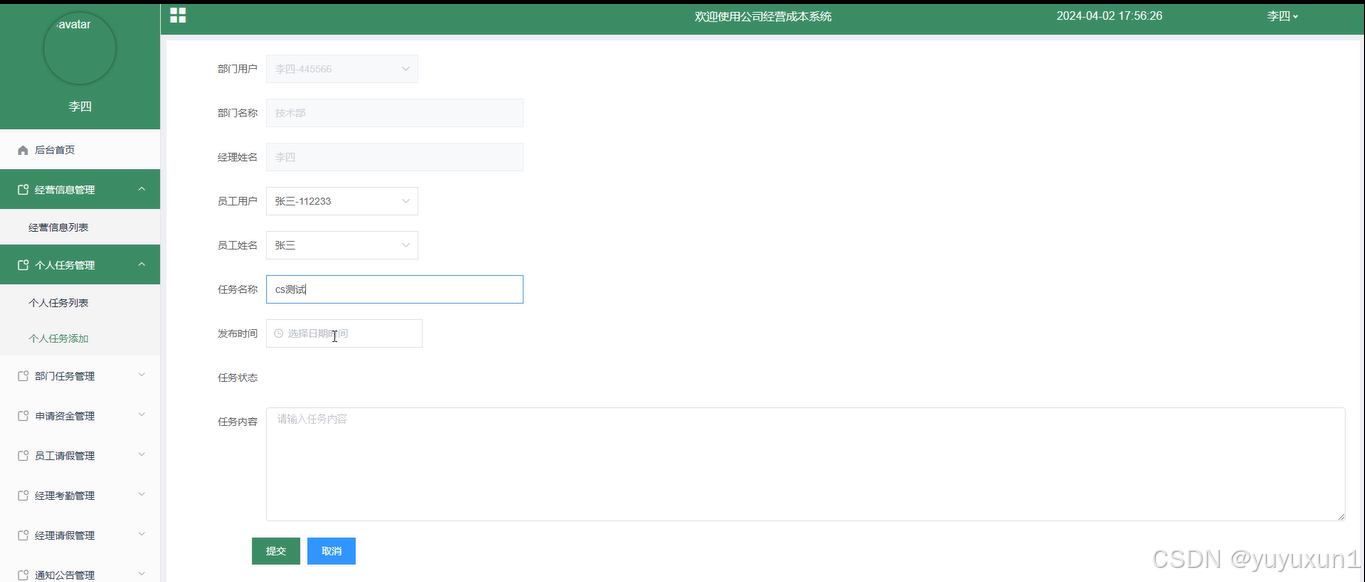
Task: Click the icon beside 员工请假管理
Action: [x=23, y=456]
